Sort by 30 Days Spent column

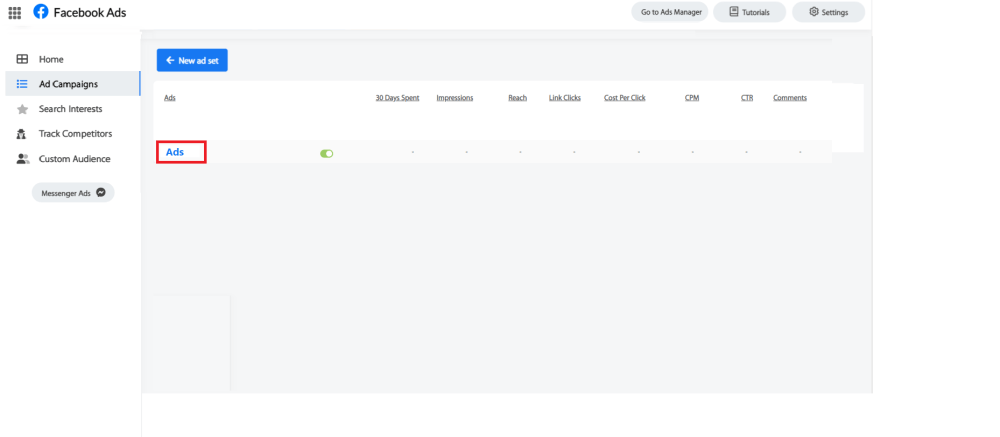point(397,98)
